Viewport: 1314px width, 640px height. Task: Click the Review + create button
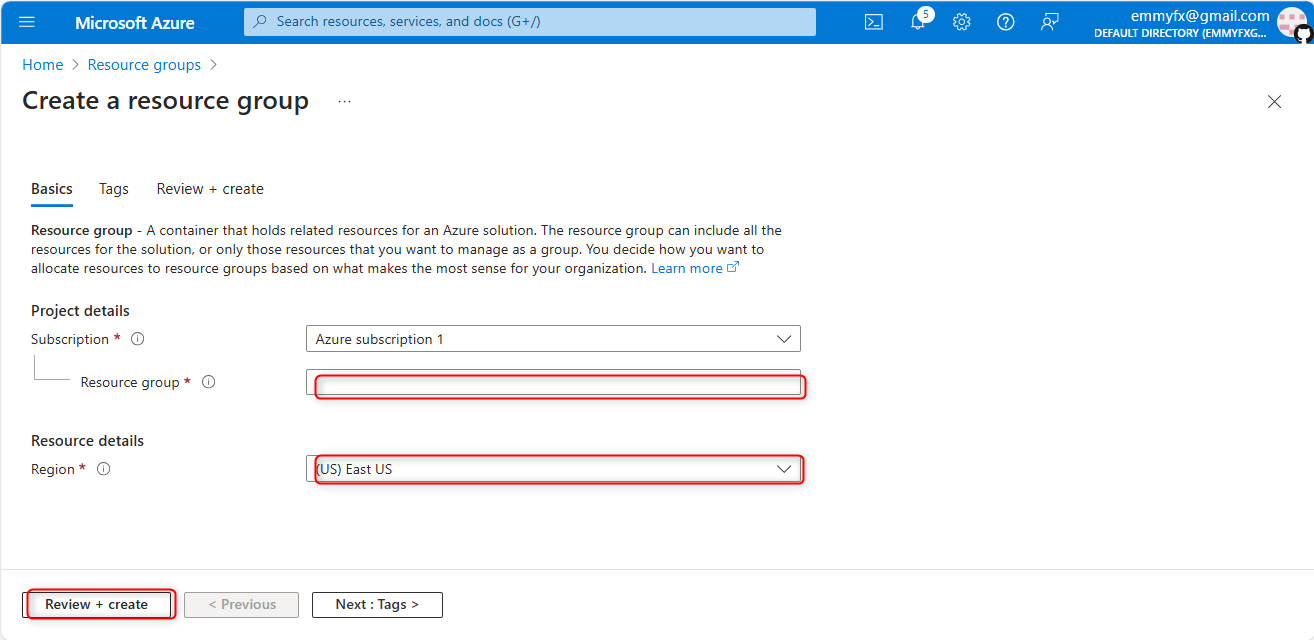tap(97, 604)
